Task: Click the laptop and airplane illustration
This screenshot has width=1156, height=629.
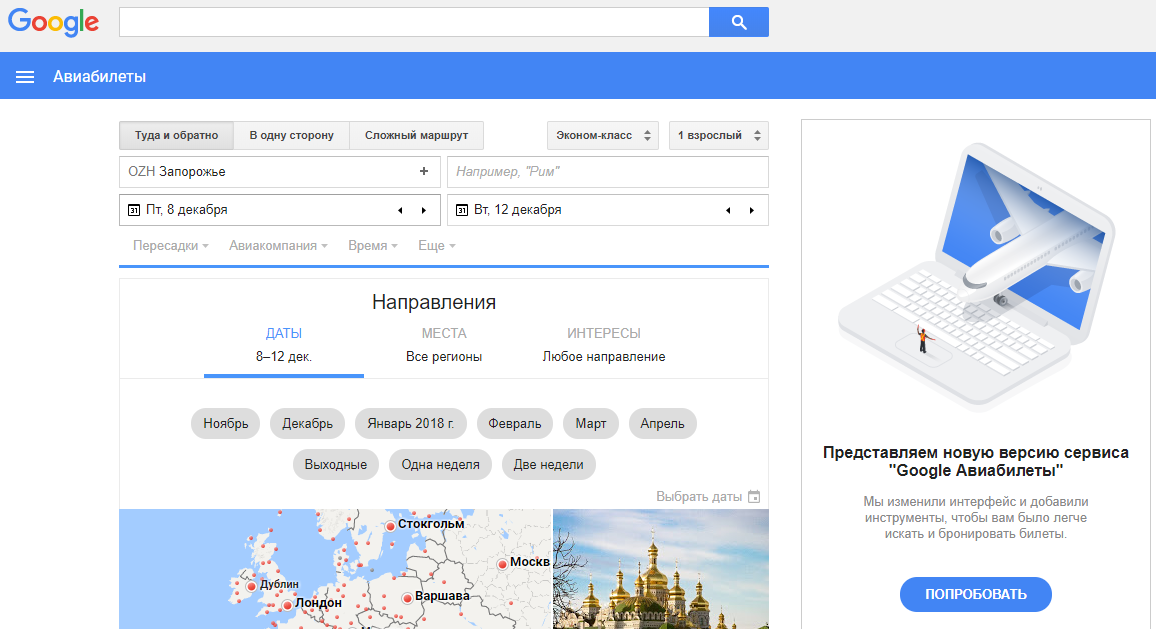Action: [x=975, y=277]
